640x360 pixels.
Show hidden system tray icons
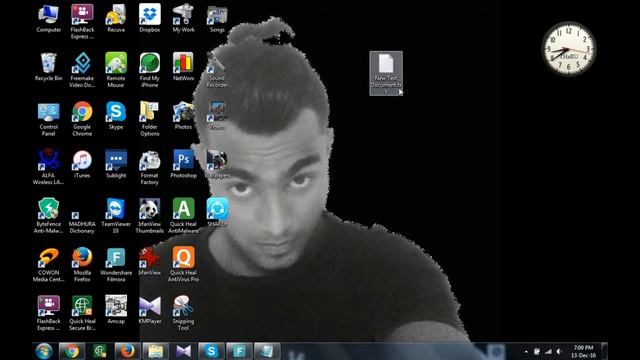526,351
